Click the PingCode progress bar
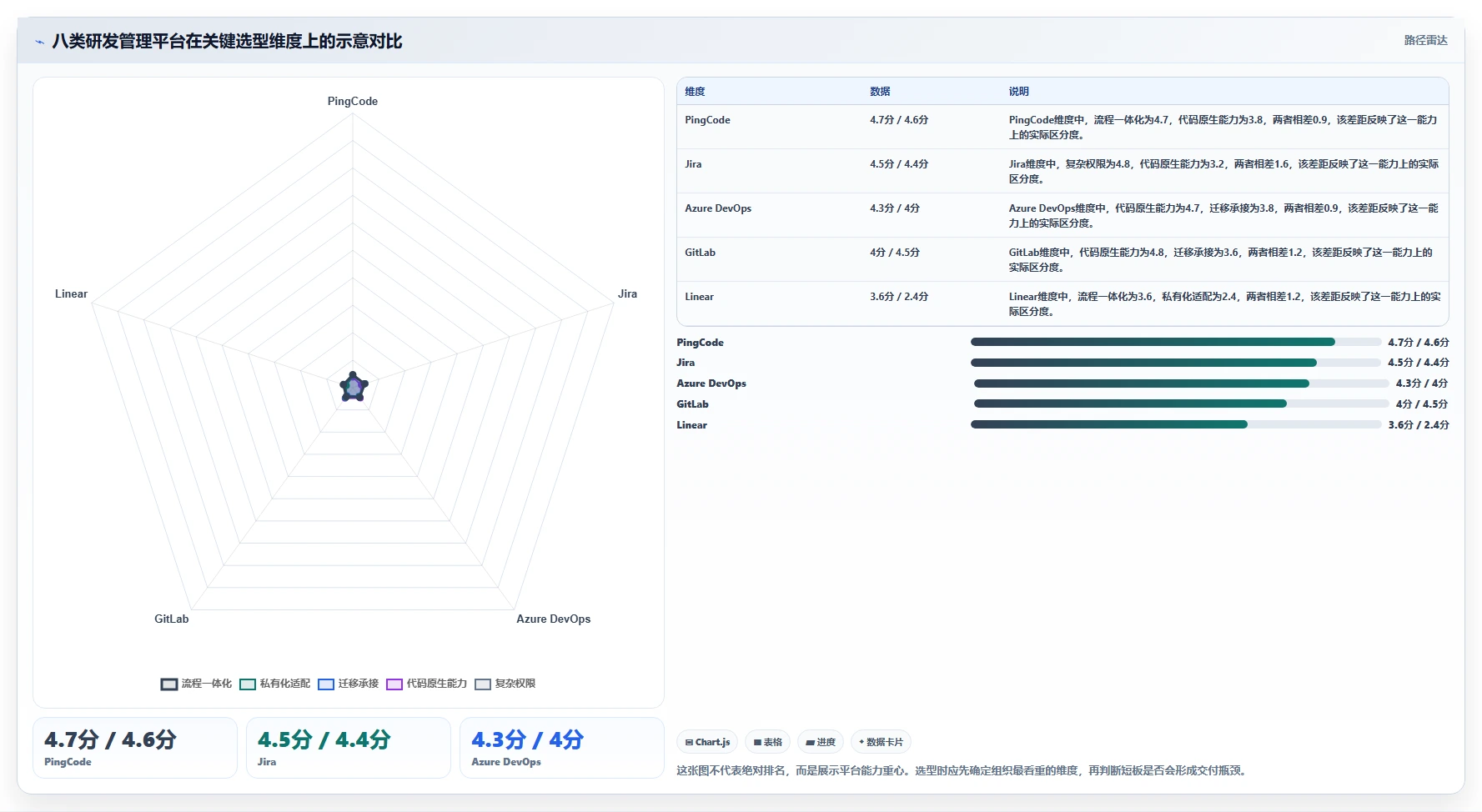The width and height of the screenshot is (1482, 812). click(1176, 342)
